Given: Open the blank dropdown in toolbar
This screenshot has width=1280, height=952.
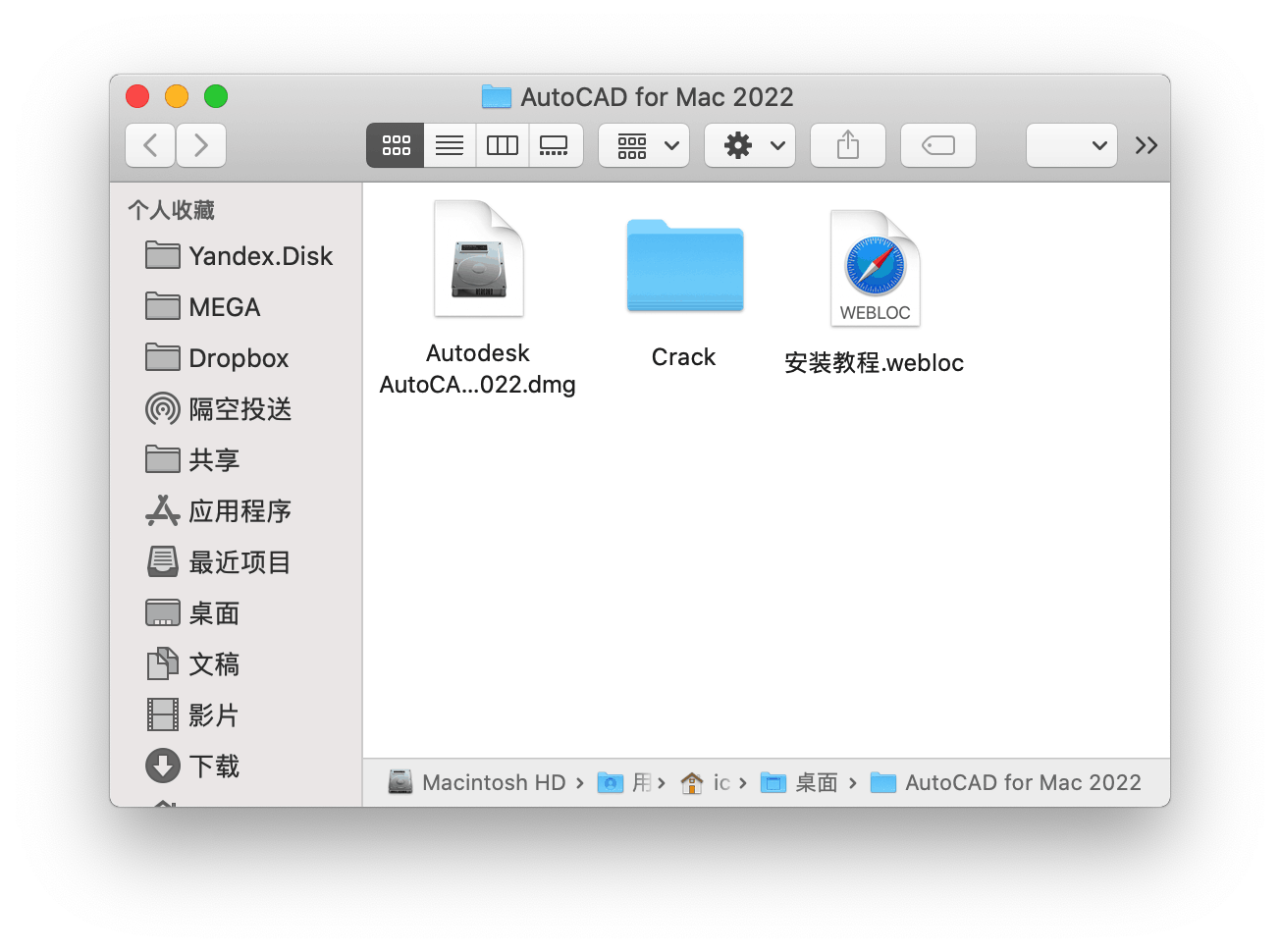Looking at the screenshot, I should (1072, 145).
